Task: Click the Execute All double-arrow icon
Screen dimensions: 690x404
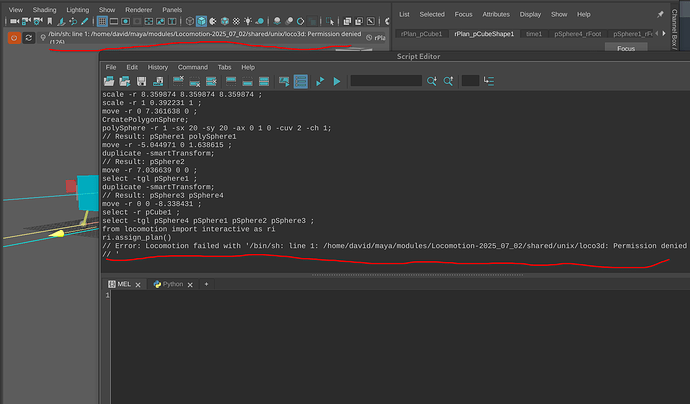Action: tap(320, 81)
